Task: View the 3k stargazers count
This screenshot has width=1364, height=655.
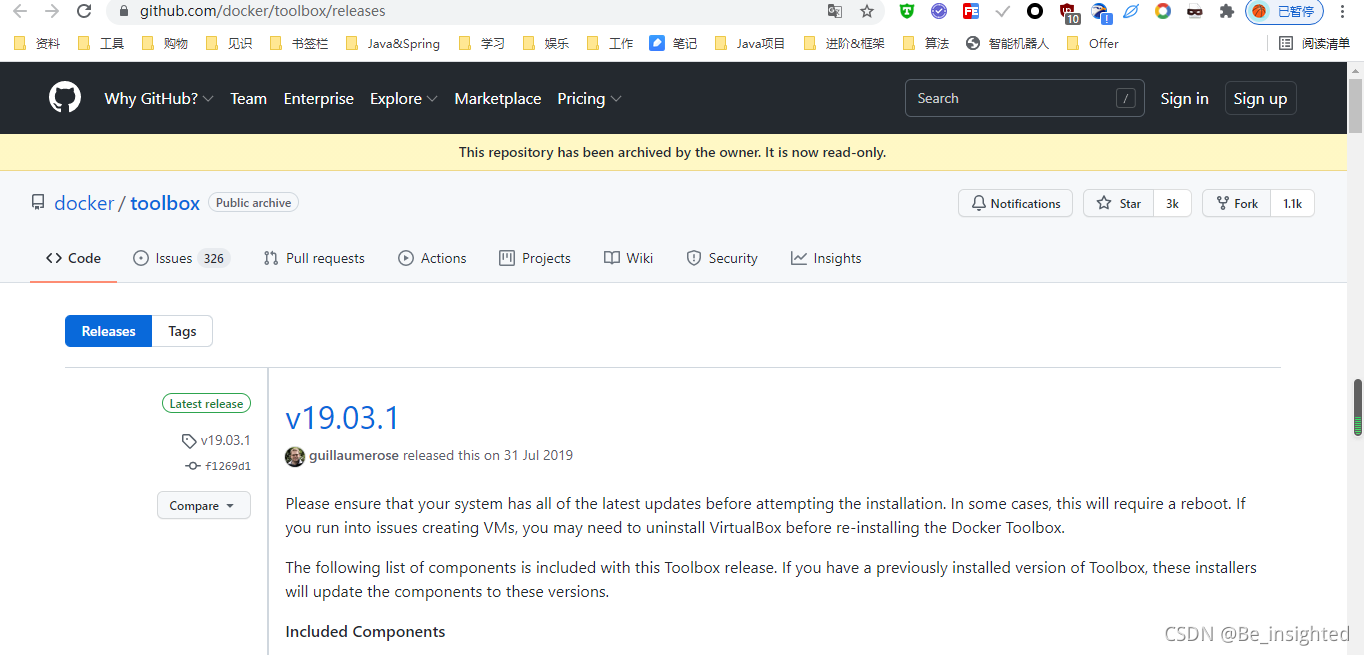Action: 1172,203
